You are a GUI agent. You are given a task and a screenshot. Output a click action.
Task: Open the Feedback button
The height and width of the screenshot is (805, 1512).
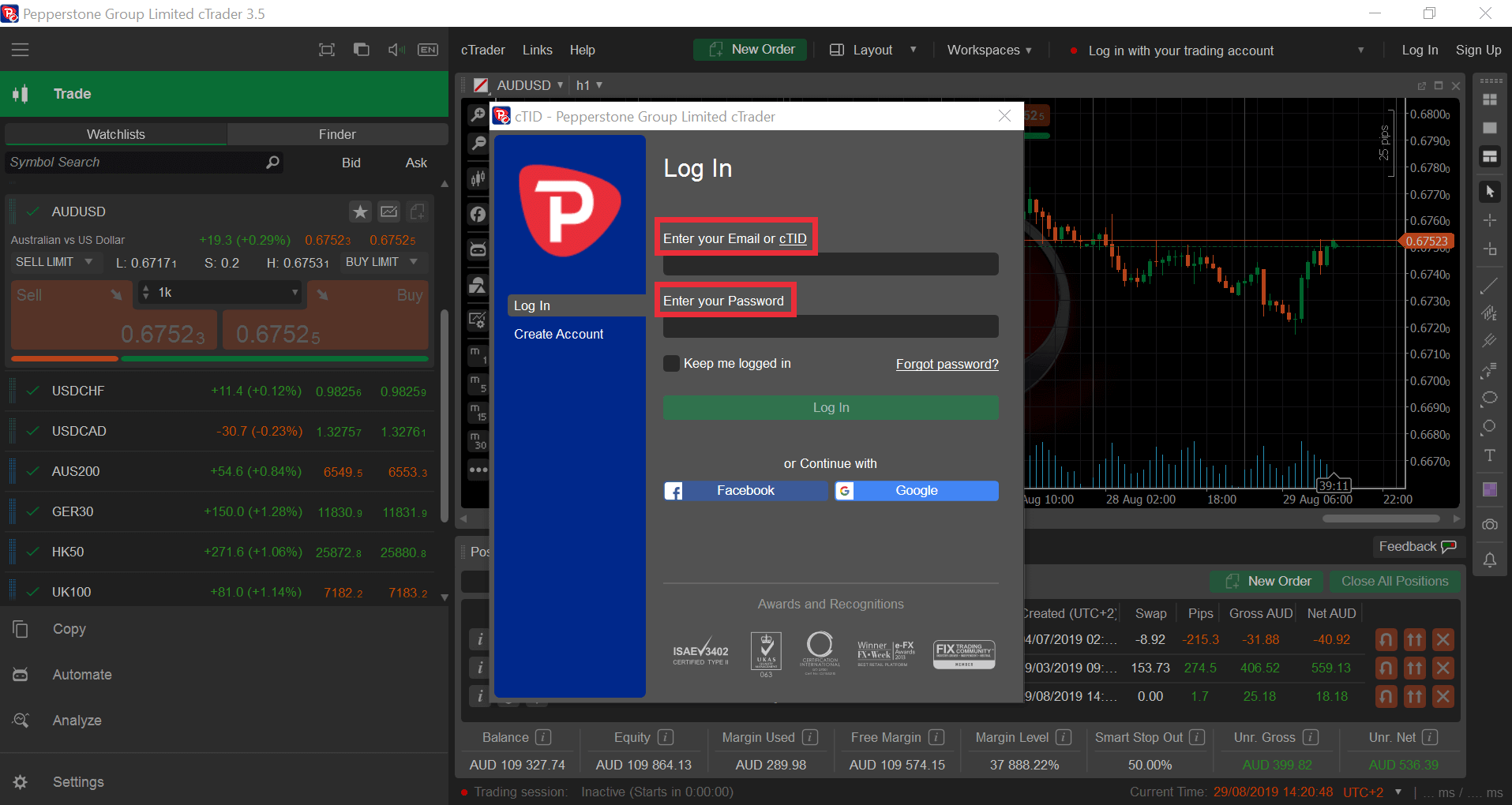point(1418,546)
